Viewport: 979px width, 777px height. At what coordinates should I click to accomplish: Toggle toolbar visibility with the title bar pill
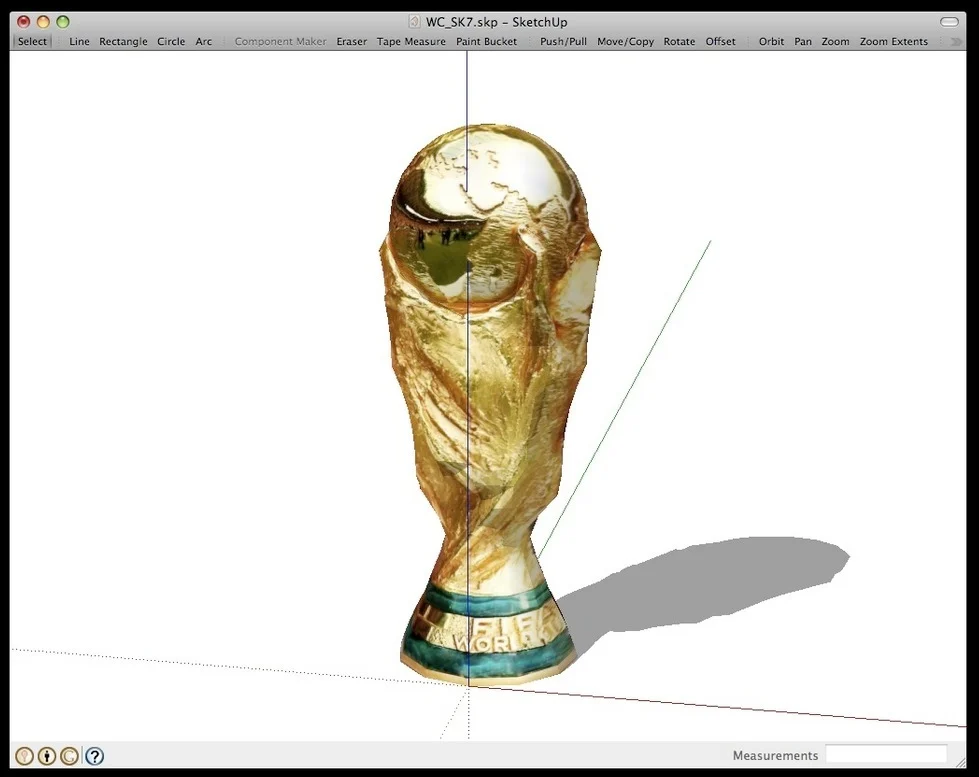tap(949, 22)
